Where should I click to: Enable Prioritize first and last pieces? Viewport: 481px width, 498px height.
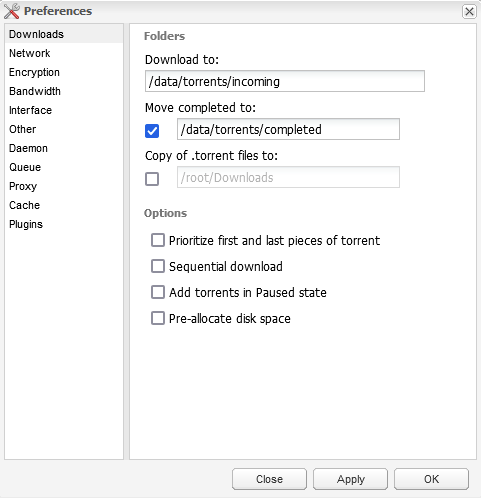coord(158,240)
